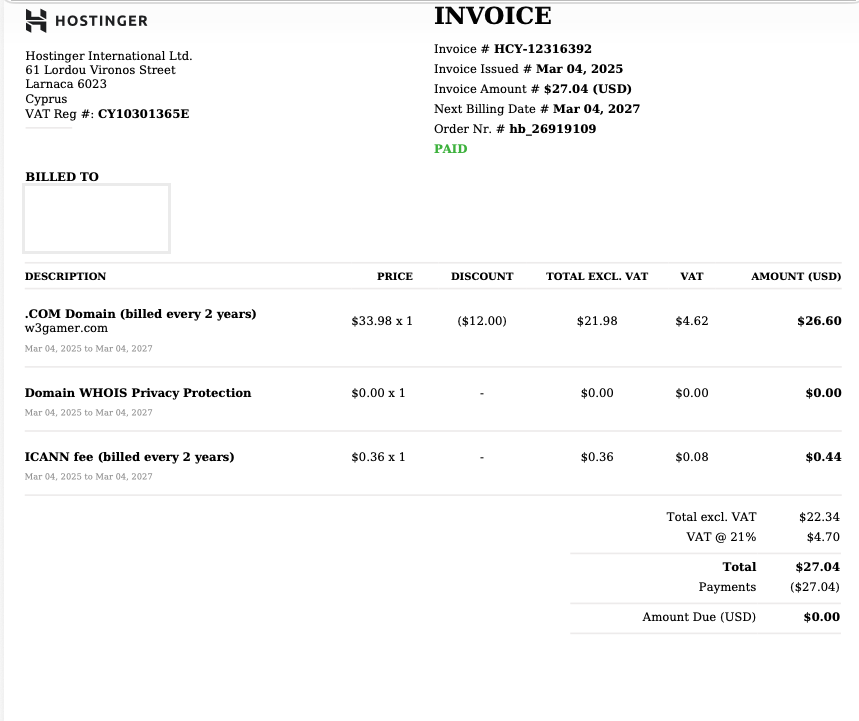Click the DISCOUNT column header

482,277
